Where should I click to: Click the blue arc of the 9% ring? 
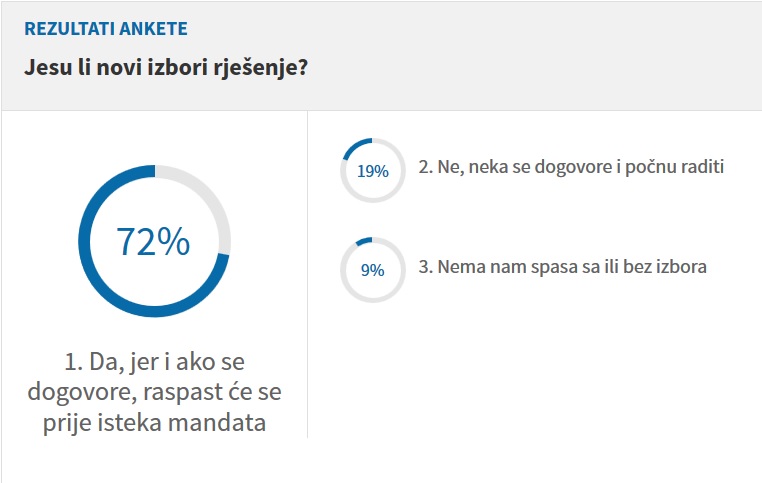365,240
